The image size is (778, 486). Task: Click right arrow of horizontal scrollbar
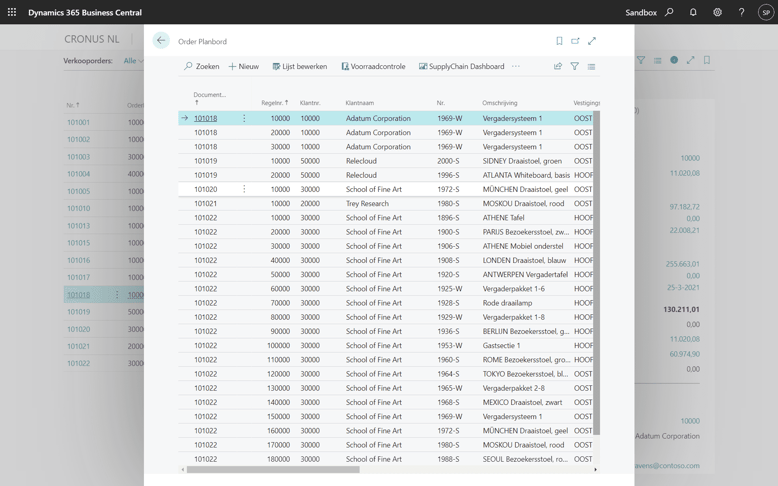coord(596,469)
